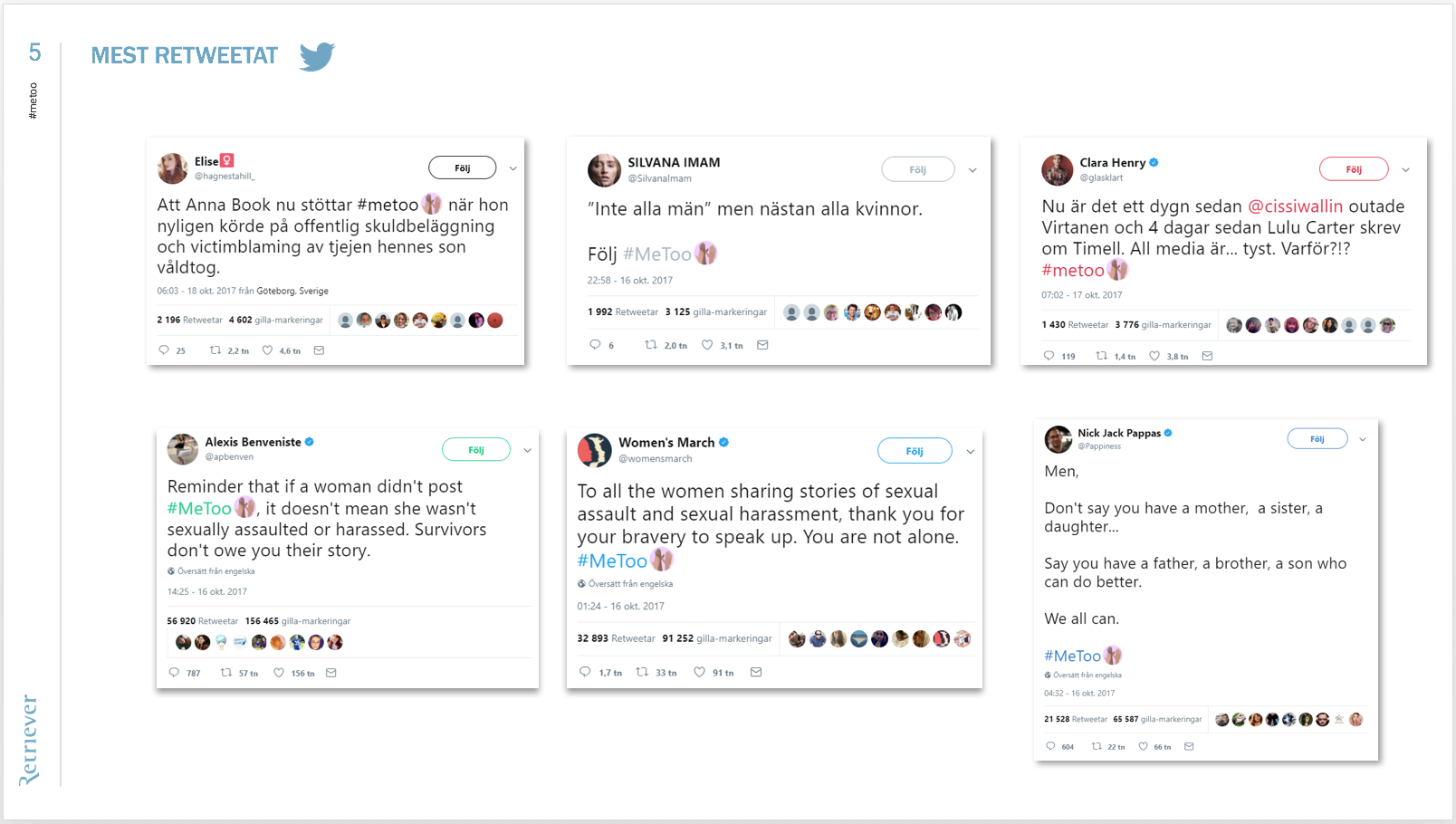The height and width of the screenshot is (824, 1456).
Task: Click the #MeToo hashtag in Alexis Benveniste's tweet
Action: point(199,509)
